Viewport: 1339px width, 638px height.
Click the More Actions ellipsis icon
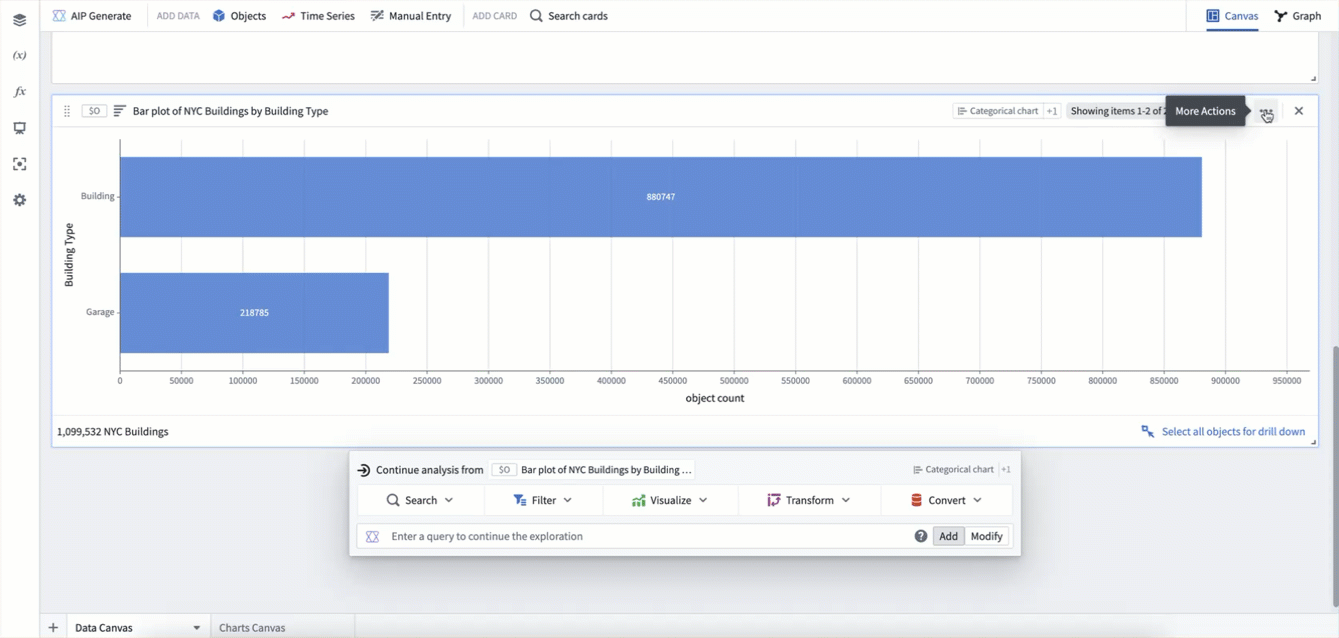(x=1266, y=111)
